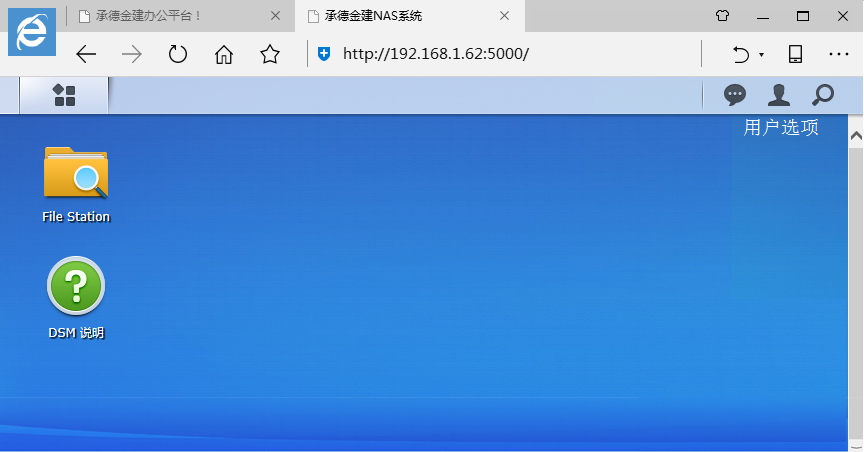Add page to favorites star
Screen dimensions: 864x452
click(269, 54)
